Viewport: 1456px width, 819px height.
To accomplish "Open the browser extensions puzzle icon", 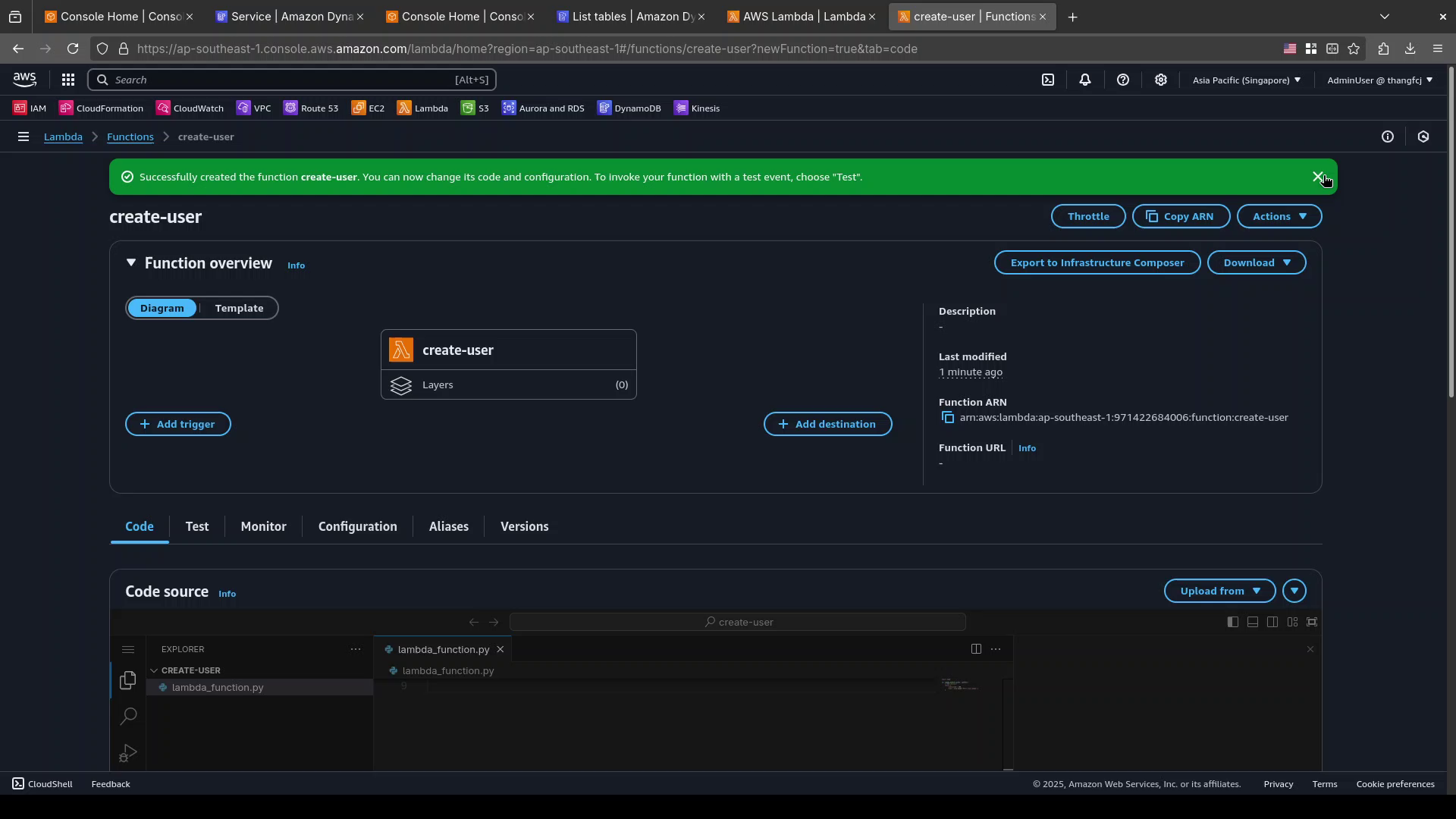I will click(x=1384, y=49).
